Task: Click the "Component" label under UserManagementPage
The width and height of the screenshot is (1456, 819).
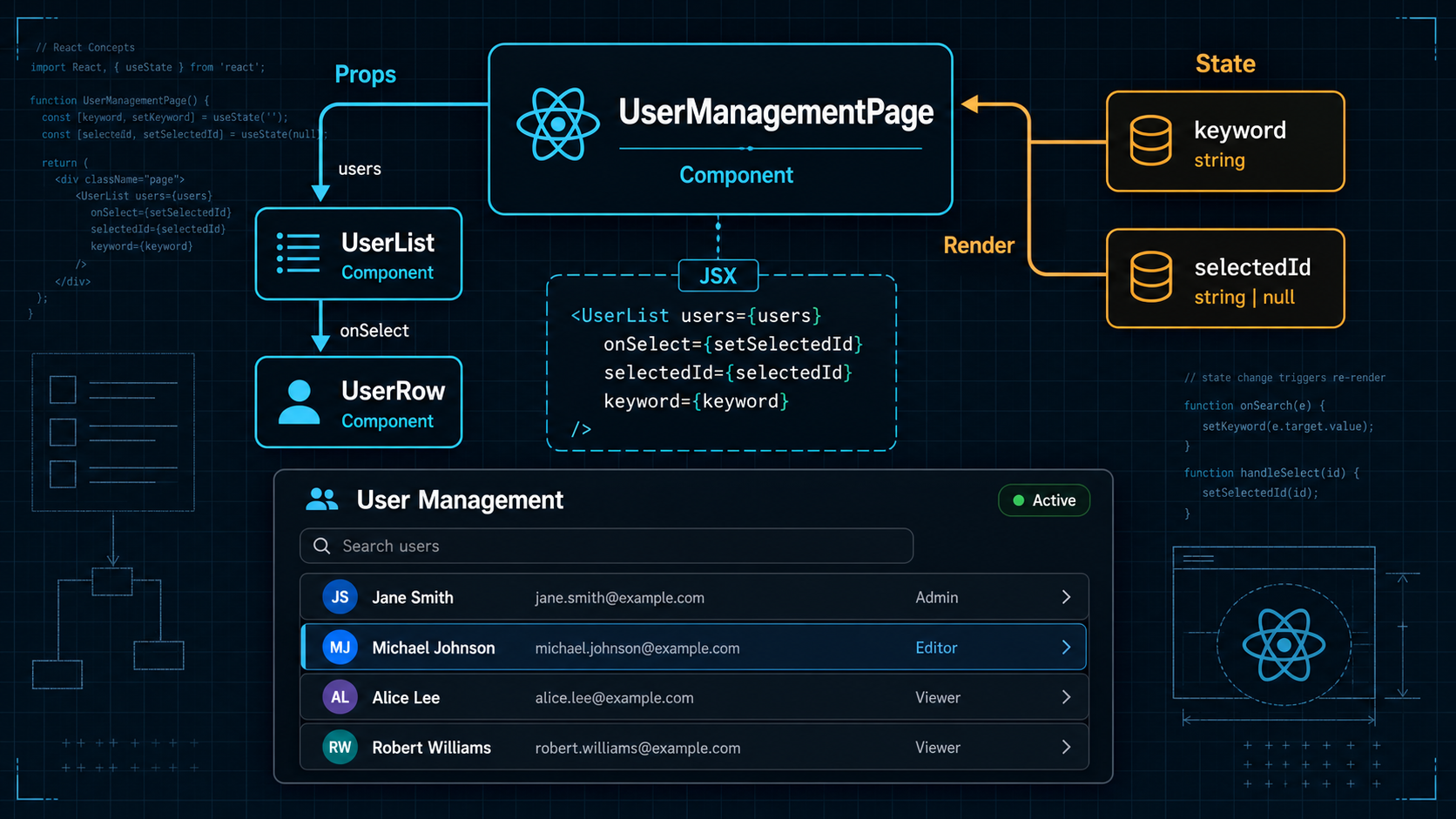Action: (x=736, y=175)
